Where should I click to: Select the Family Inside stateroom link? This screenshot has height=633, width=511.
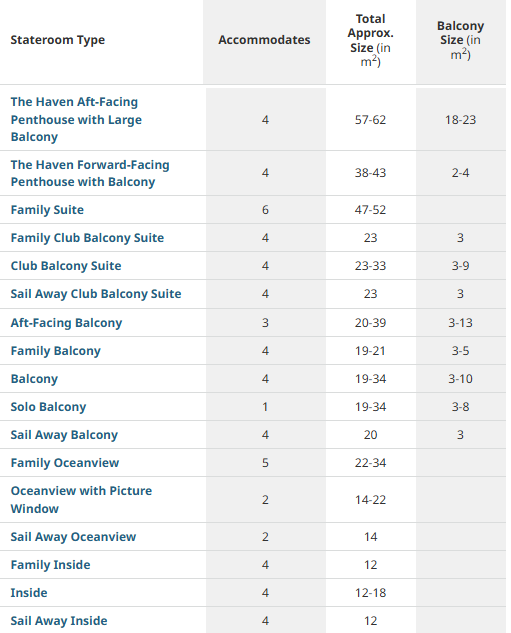click(50, 565)
